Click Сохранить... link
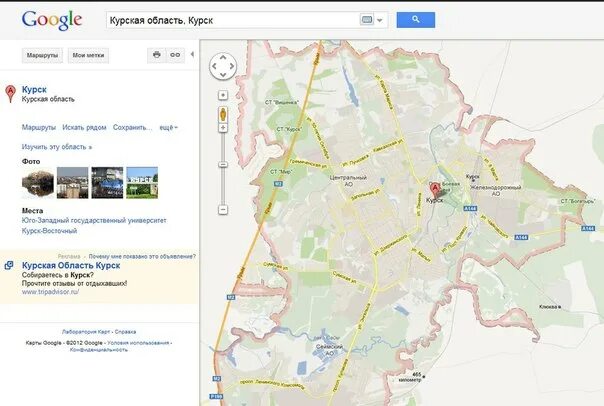 (133, 127)
